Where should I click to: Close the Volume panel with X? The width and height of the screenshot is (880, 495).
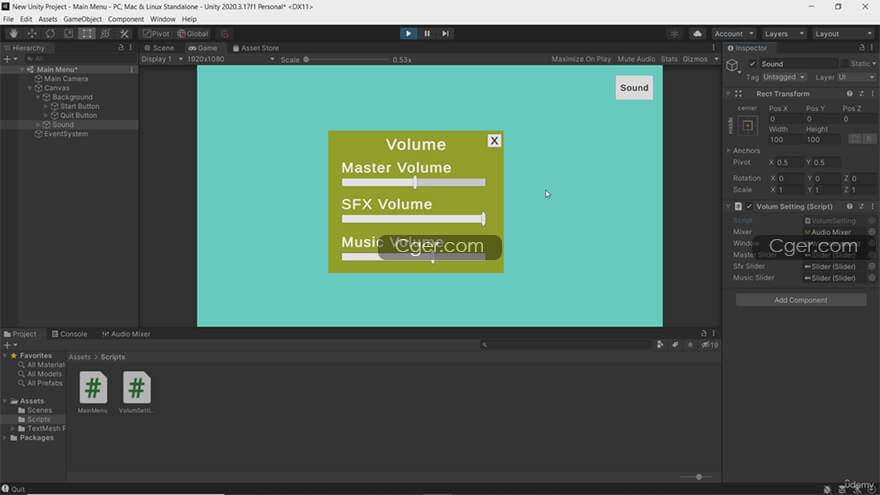coord(494,141)
